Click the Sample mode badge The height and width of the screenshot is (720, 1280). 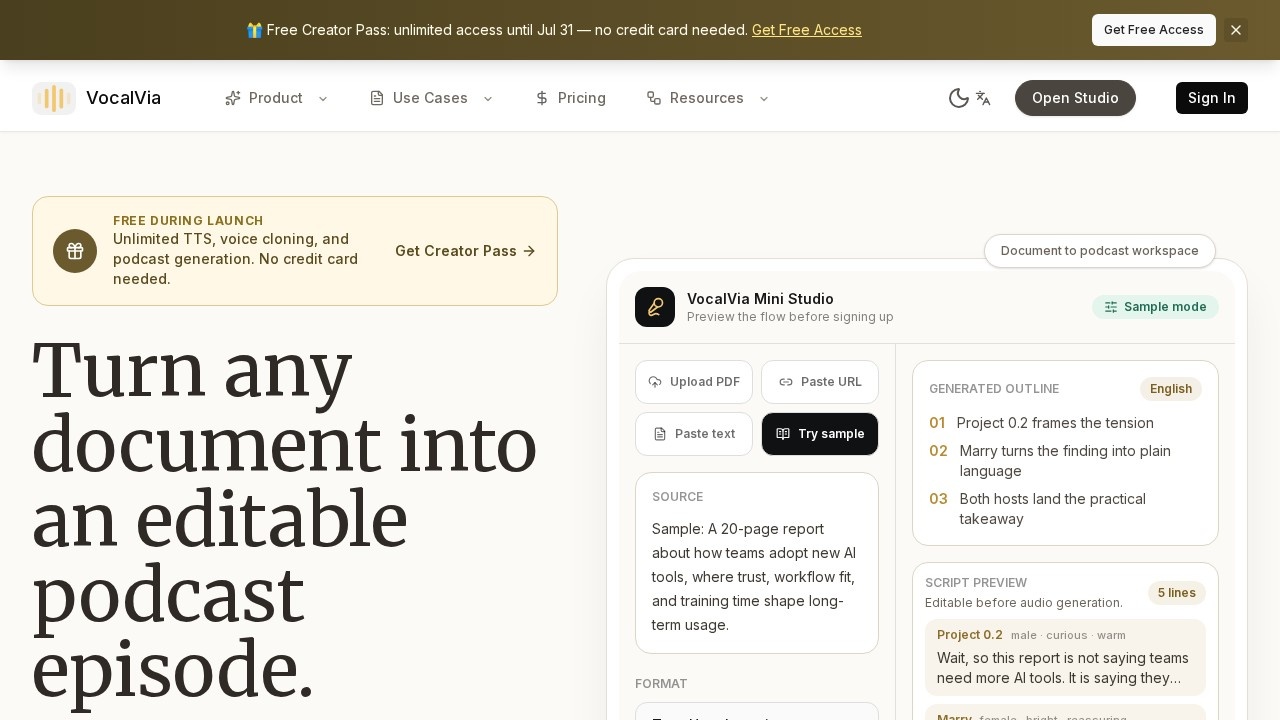[1155, 307]
